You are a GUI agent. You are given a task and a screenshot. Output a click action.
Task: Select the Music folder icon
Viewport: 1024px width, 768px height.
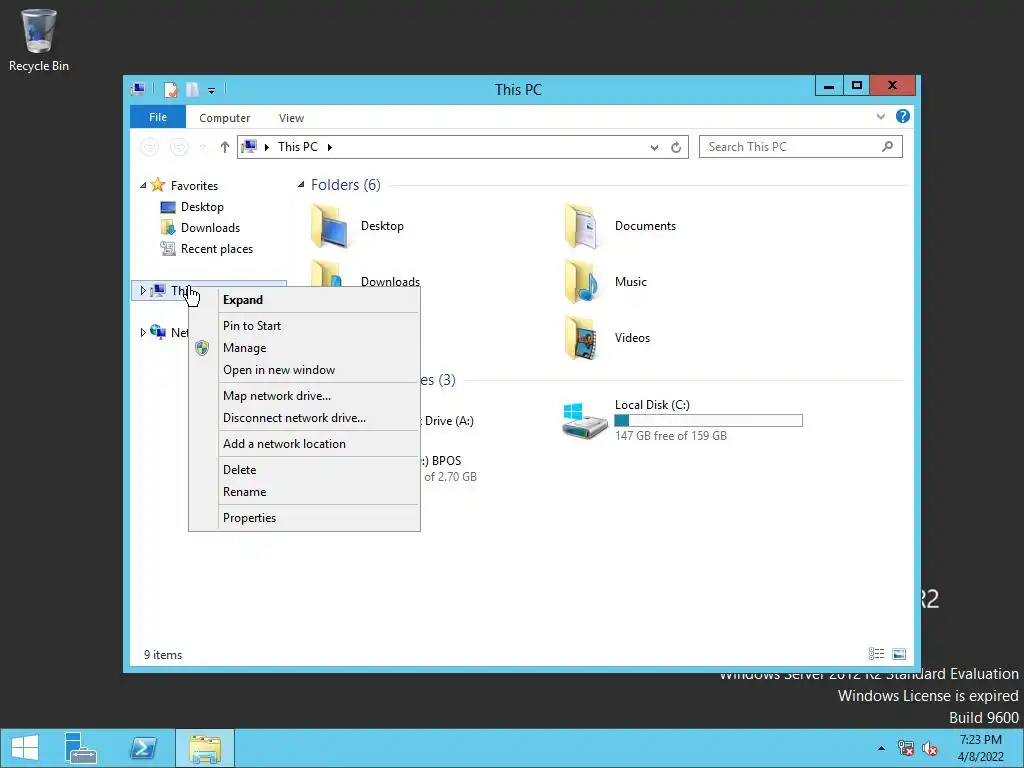(581, 282)
